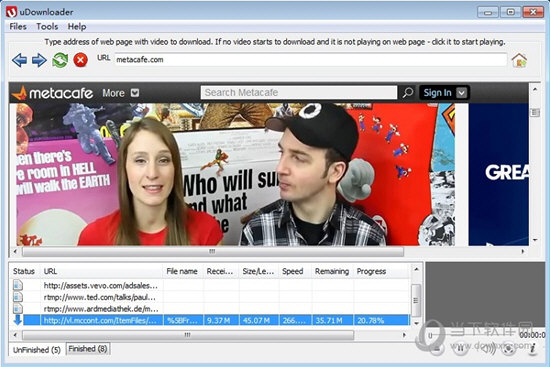Click status icon of www.ted.com row
Viewport: 550px width, 367px height.
pos(18,297)
